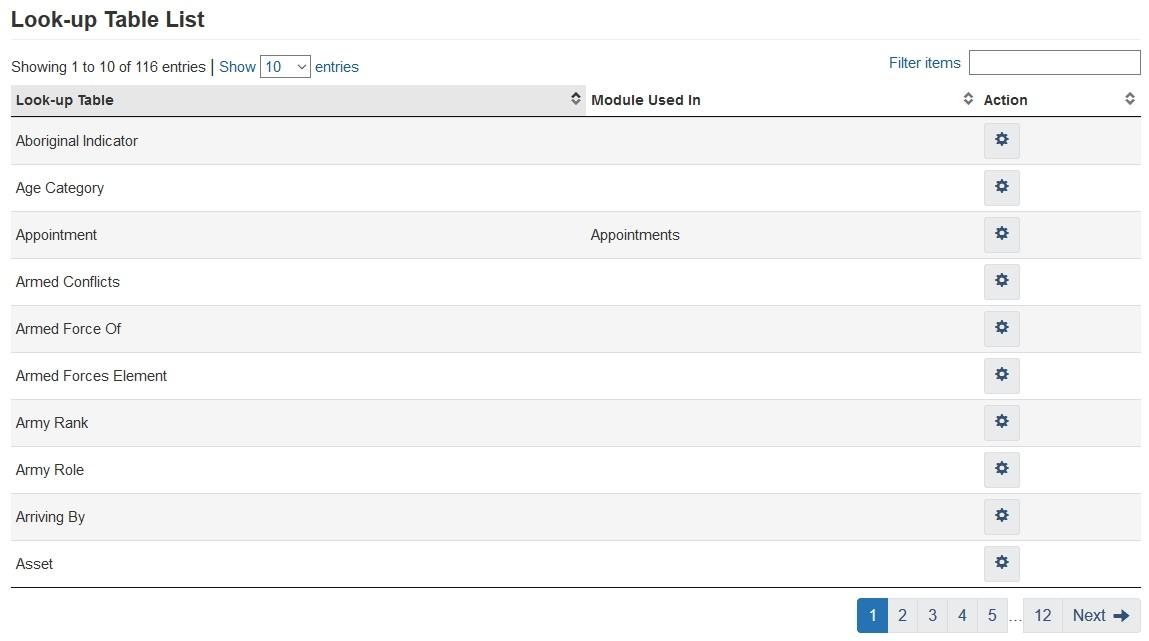The image size is (1149, 641).
Task: Open actions for the Arriving By entry
Action: point(1001,516)
